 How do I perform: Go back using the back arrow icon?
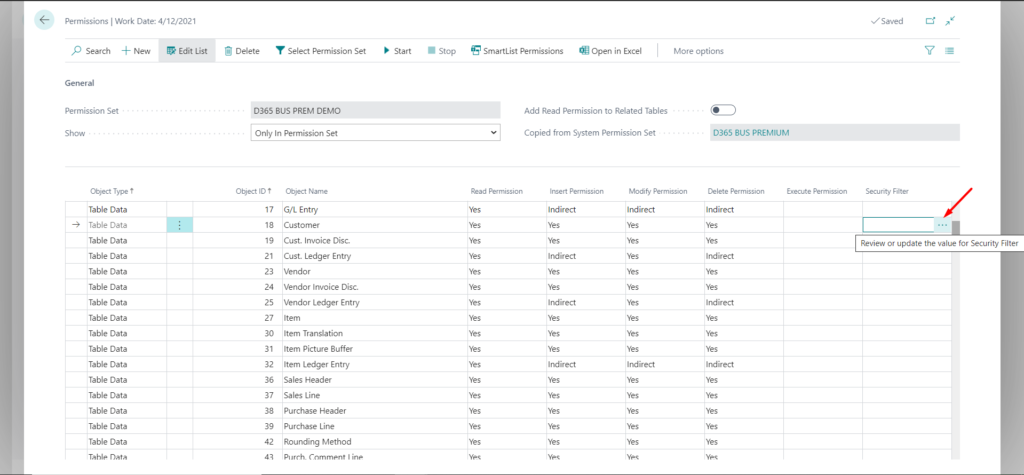(44, 20)
